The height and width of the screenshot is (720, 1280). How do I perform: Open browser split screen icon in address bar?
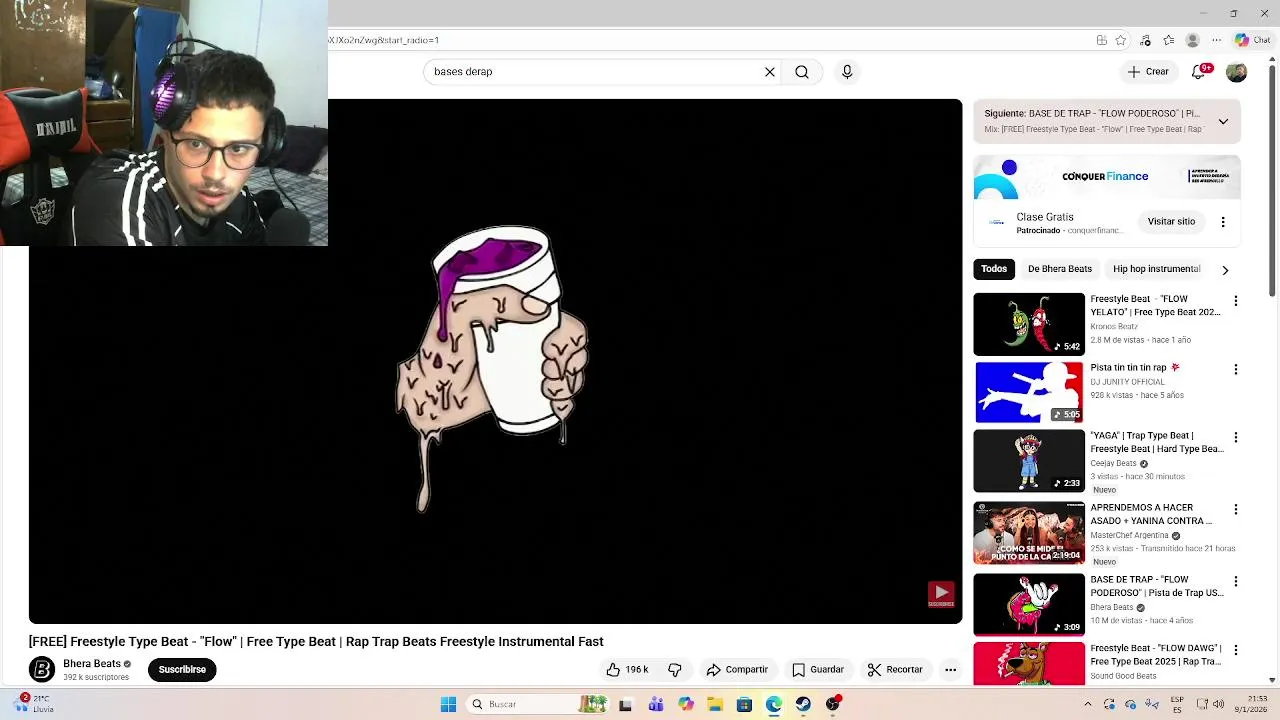click(1101, 40)
